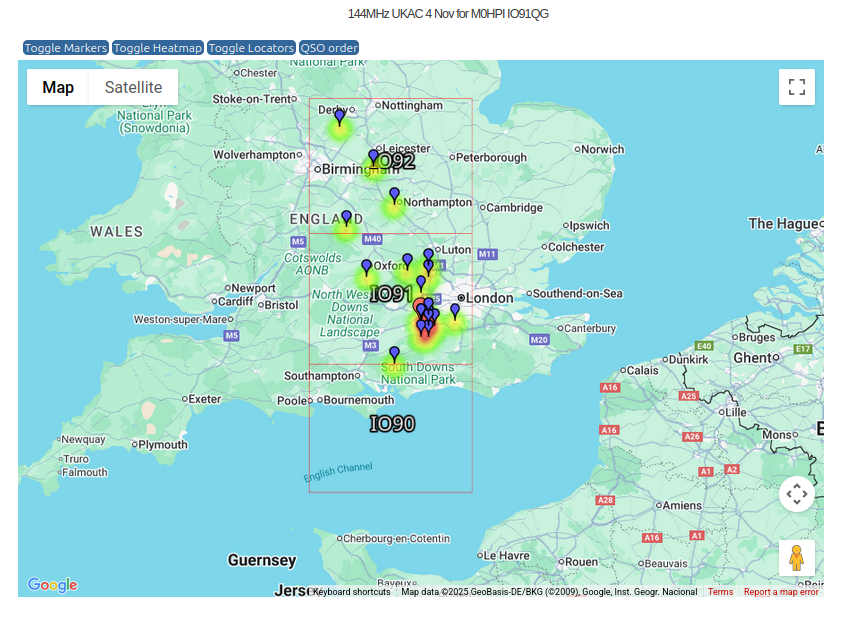The height and width of the screenshot is (617, 841).
Task: Click Report a map error link
Action: click(781, 592)
